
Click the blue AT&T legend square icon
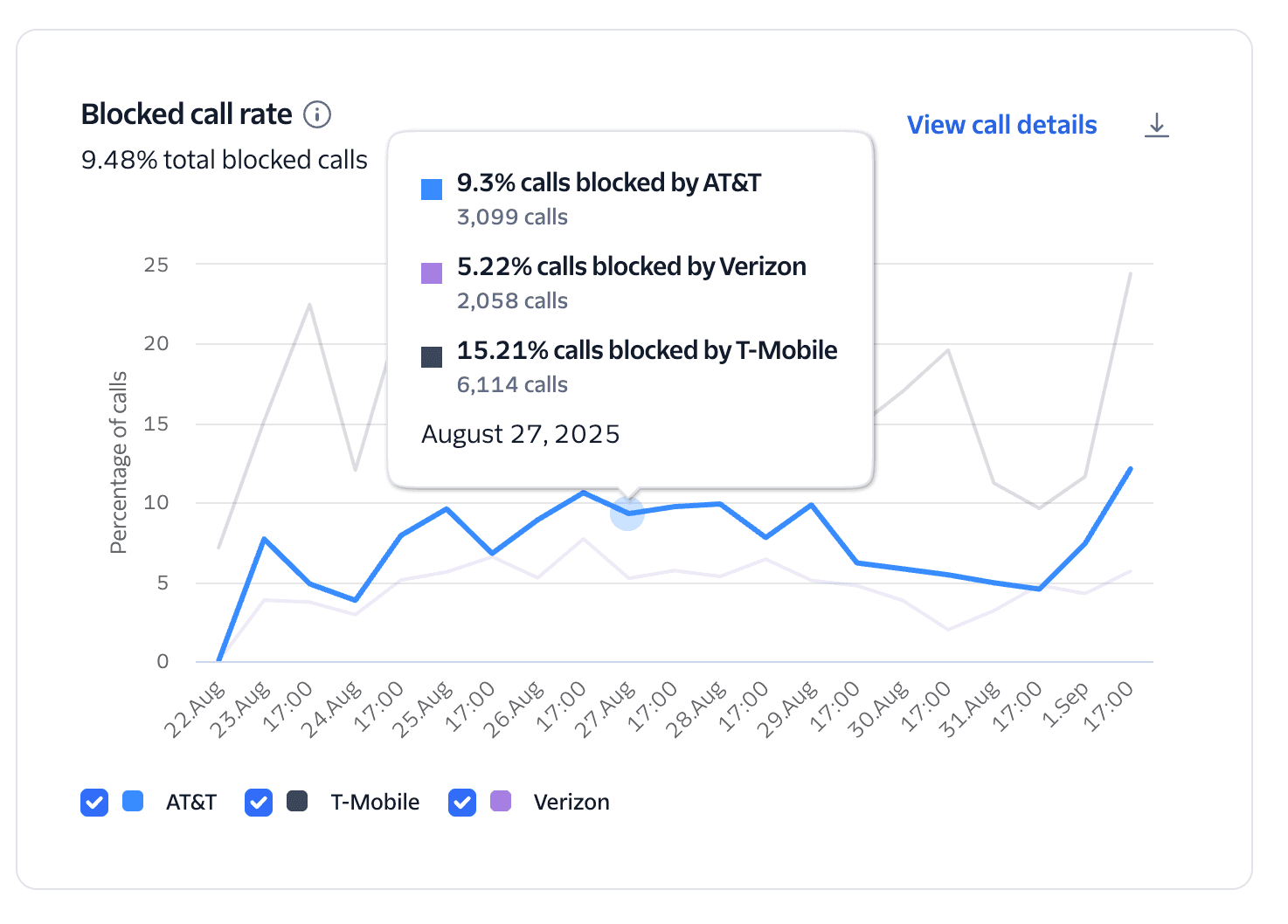coord(133,802)
